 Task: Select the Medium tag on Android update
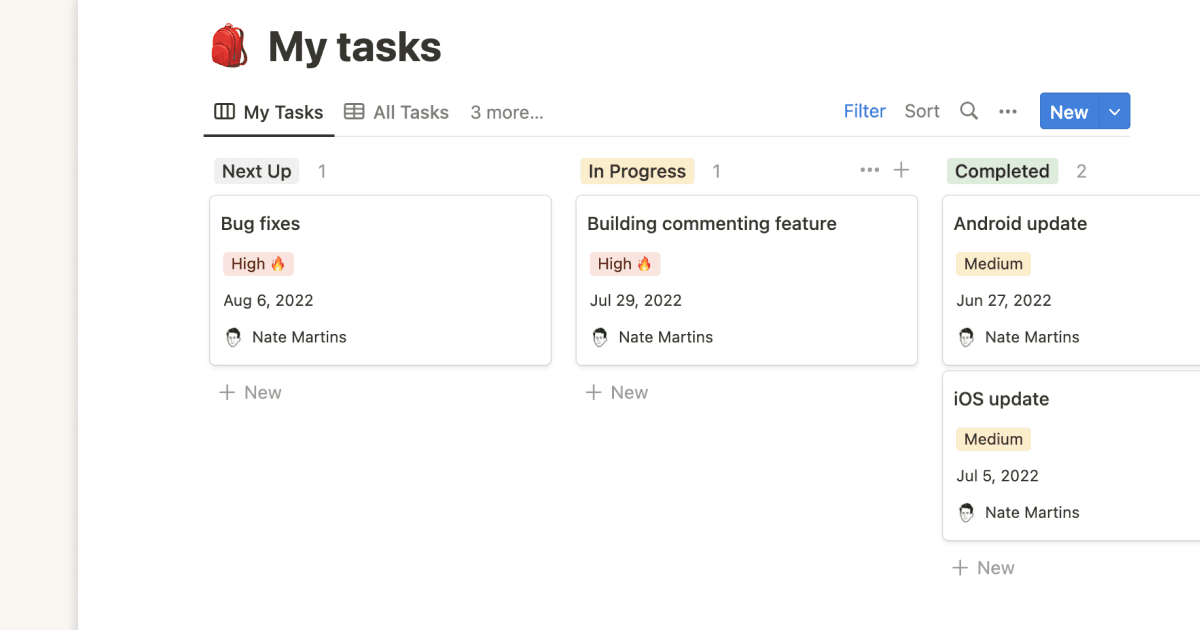[x=993, y=263]
